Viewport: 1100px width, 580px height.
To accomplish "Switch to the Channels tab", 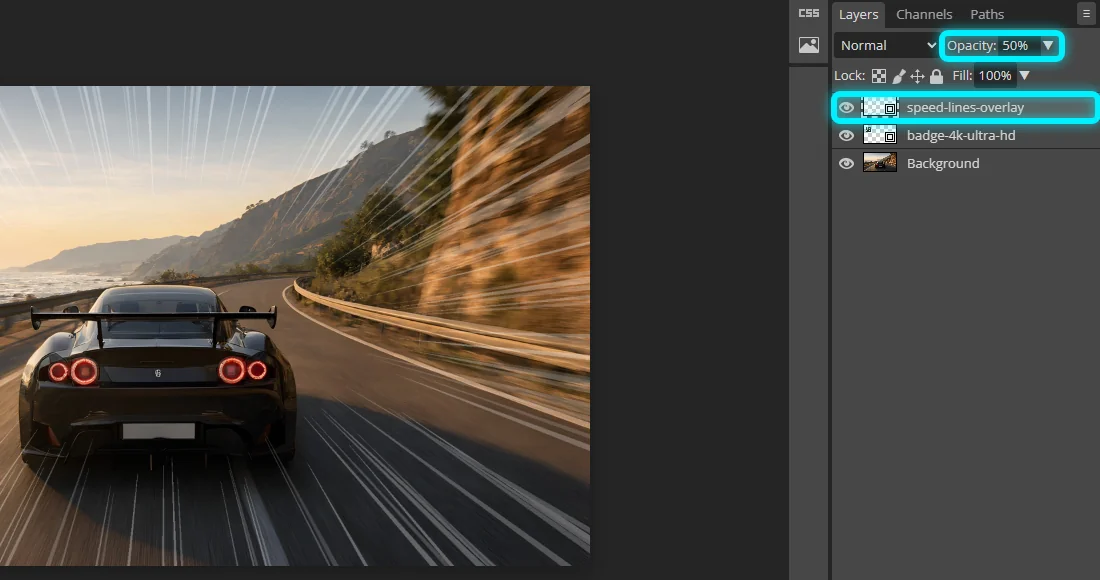I will 924,14.
